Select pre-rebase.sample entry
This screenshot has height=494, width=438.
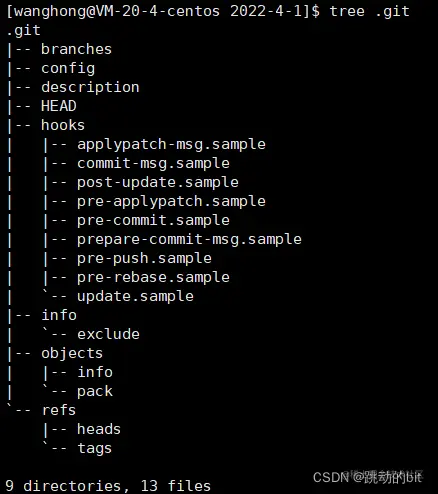coord(153,278)
